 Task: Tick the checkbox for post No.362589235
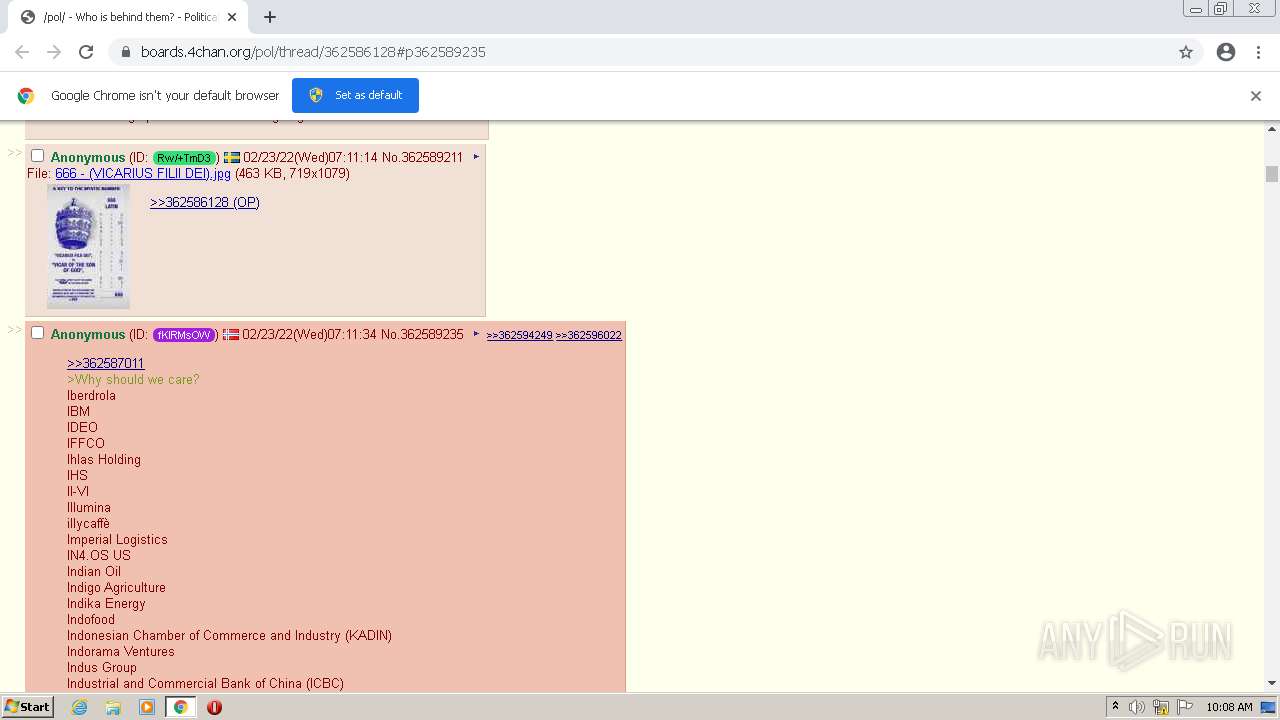pos(38,333)
